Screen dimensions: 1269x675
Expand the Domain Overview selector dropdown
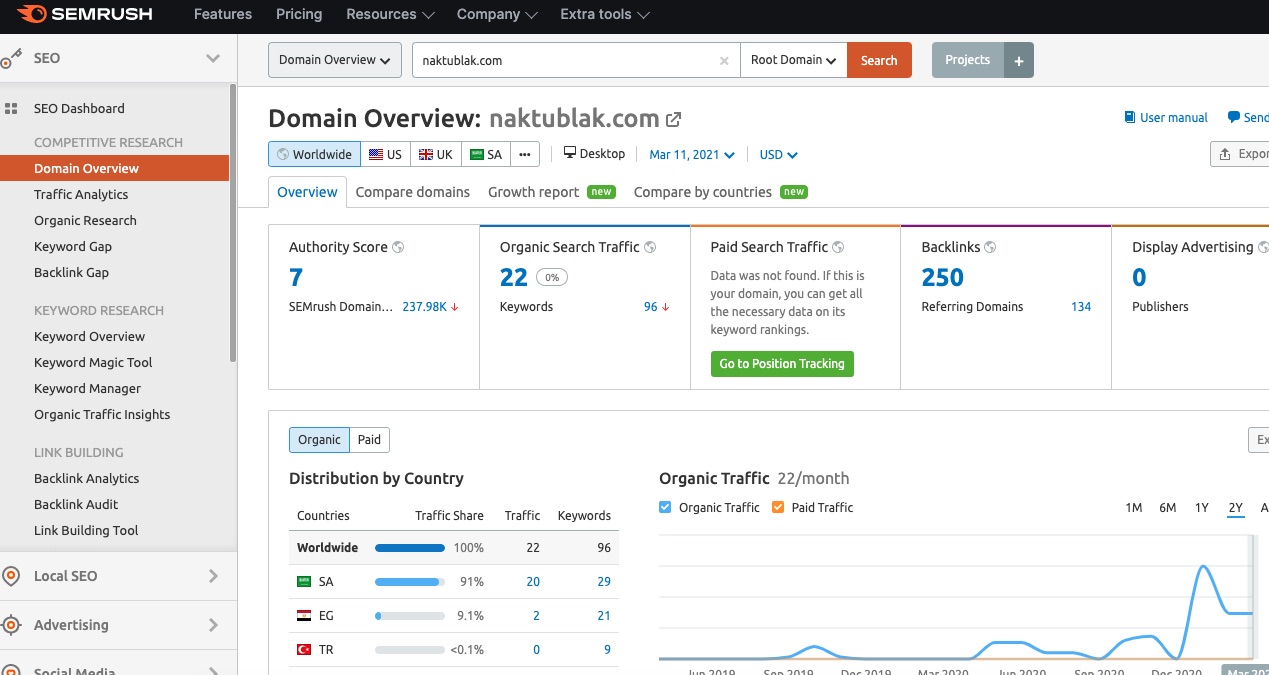[334, 60]
